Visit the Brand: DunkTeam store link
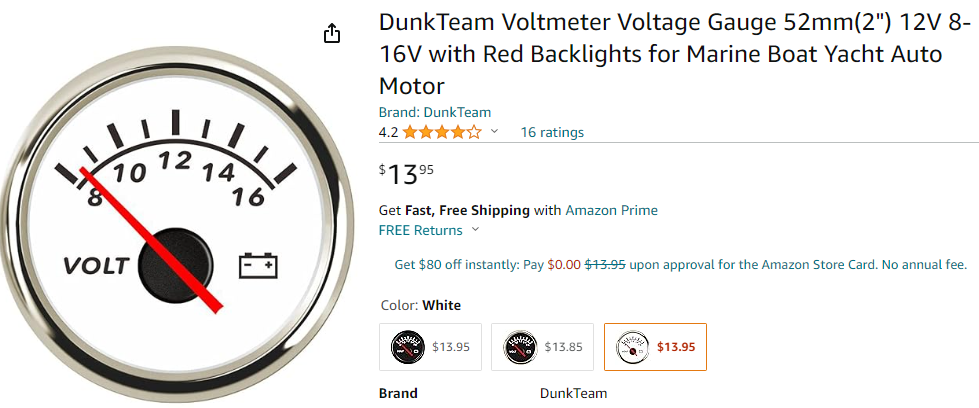This screenshot has height=408, width=979. [x=434, y=112]
